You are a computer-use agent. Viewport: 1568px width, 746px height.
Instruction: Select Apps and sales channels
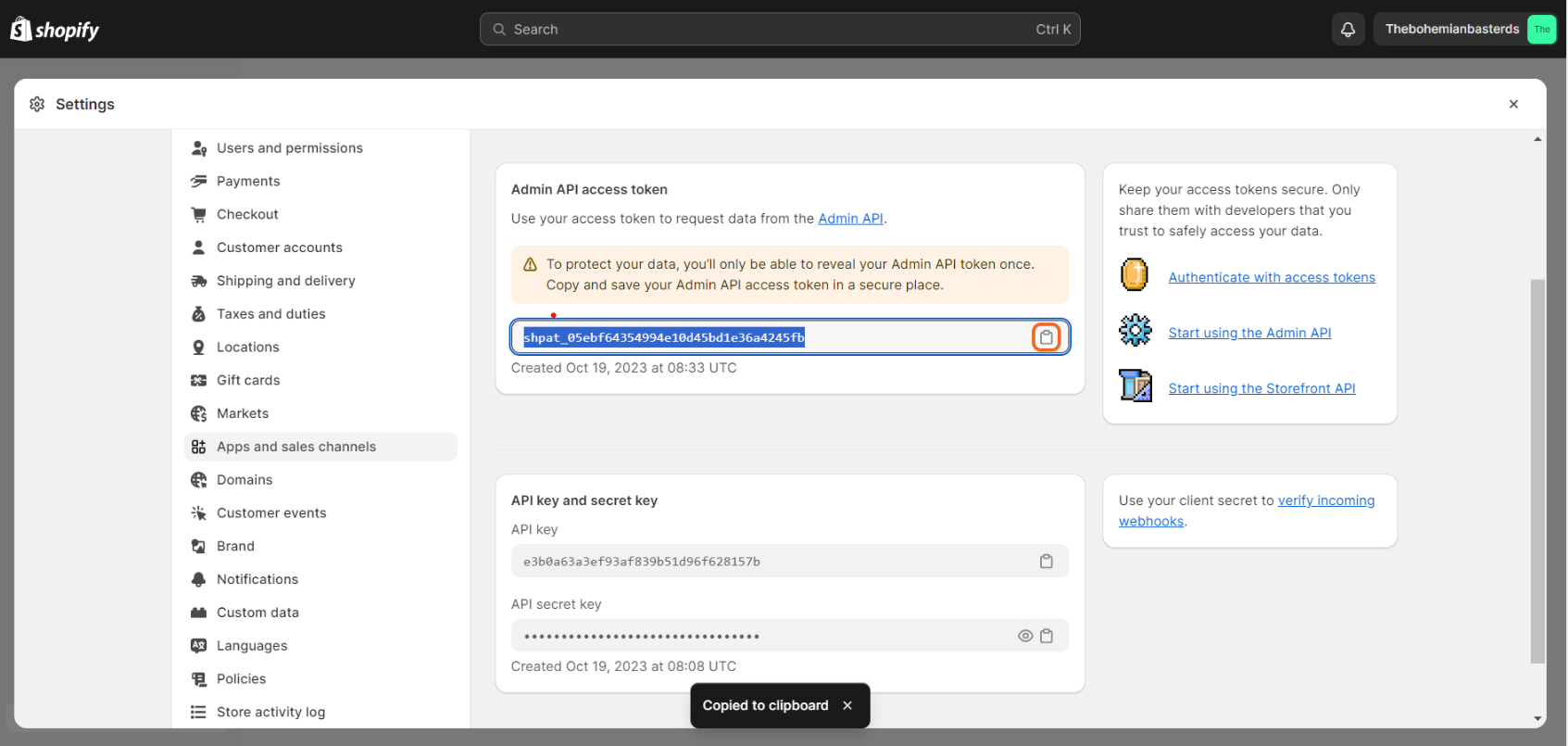[x=320, y=447]
